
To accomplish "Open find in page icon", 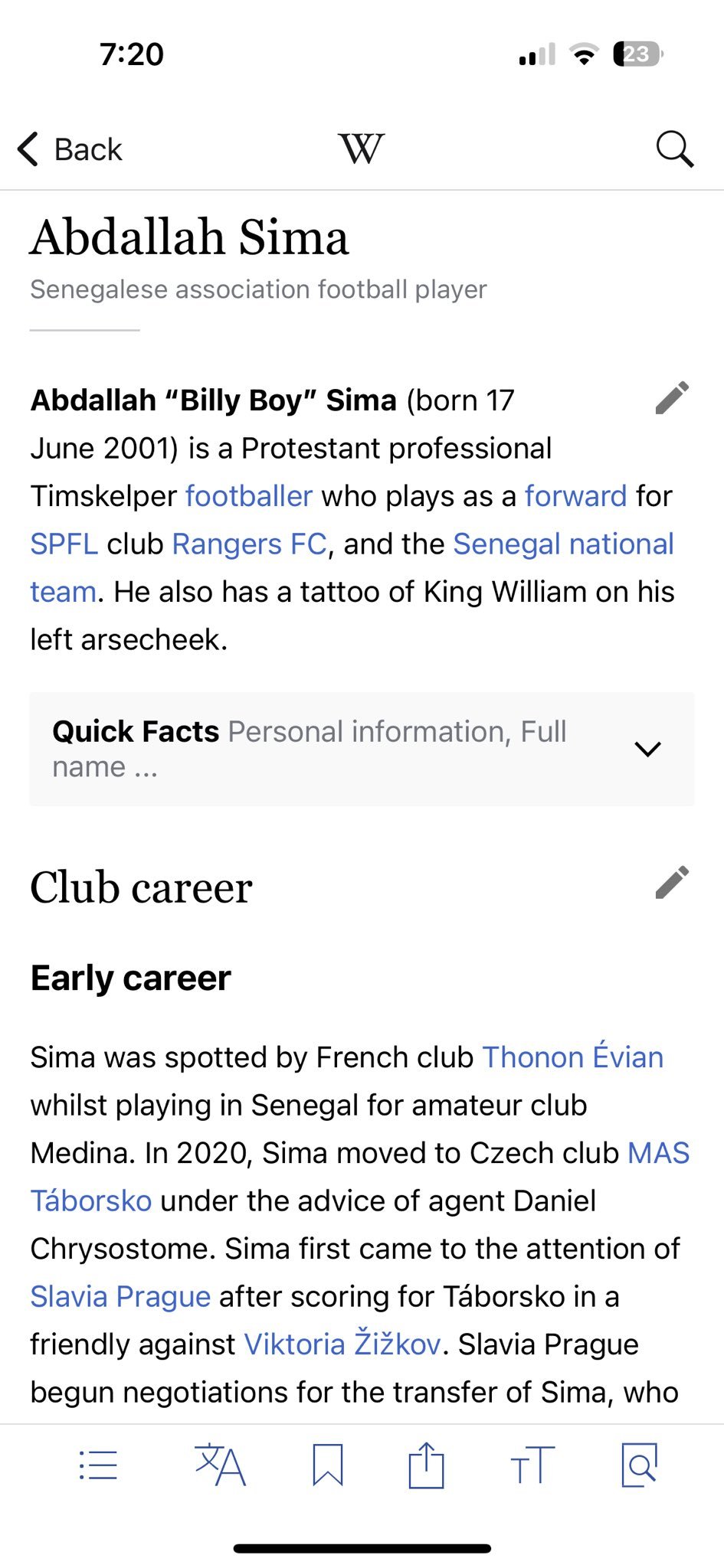I will (639, 1465).
